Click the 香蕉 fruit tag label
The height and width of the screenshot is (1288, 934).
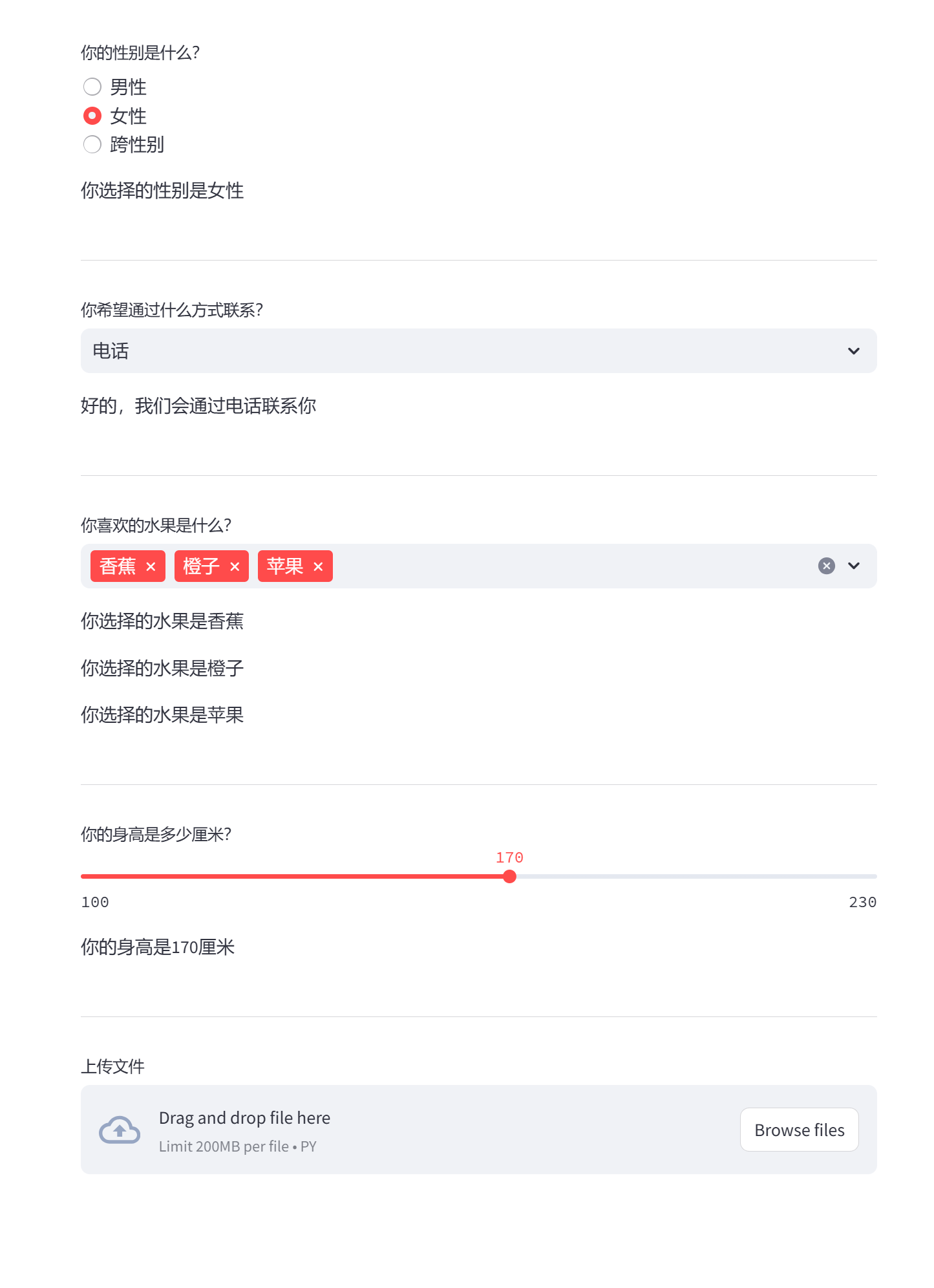[118, 566]
